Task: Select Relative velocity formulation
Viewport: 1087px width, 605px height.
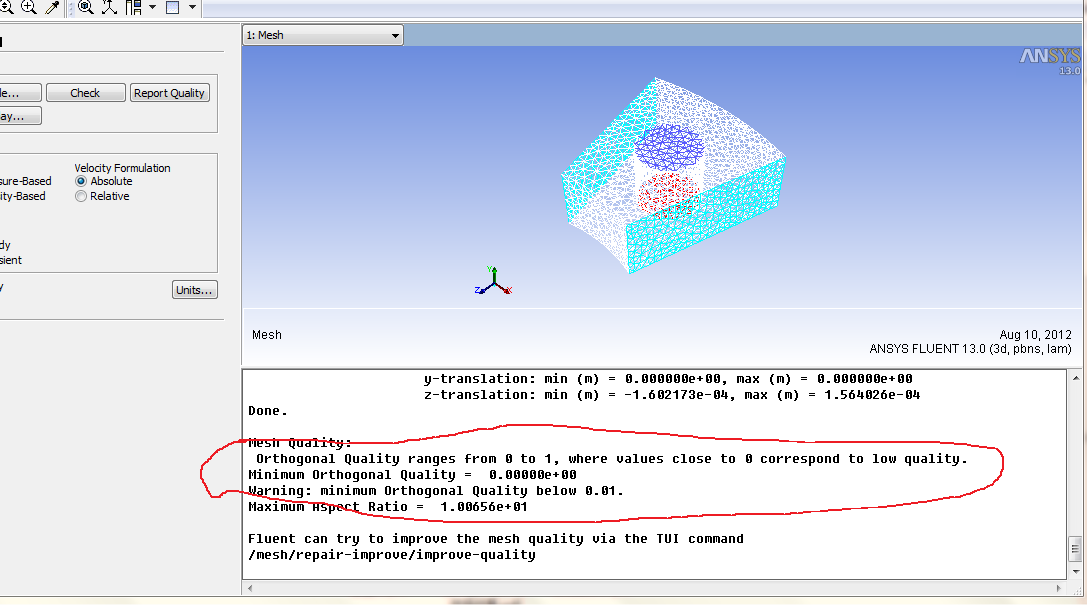Action: click(81, 196)
